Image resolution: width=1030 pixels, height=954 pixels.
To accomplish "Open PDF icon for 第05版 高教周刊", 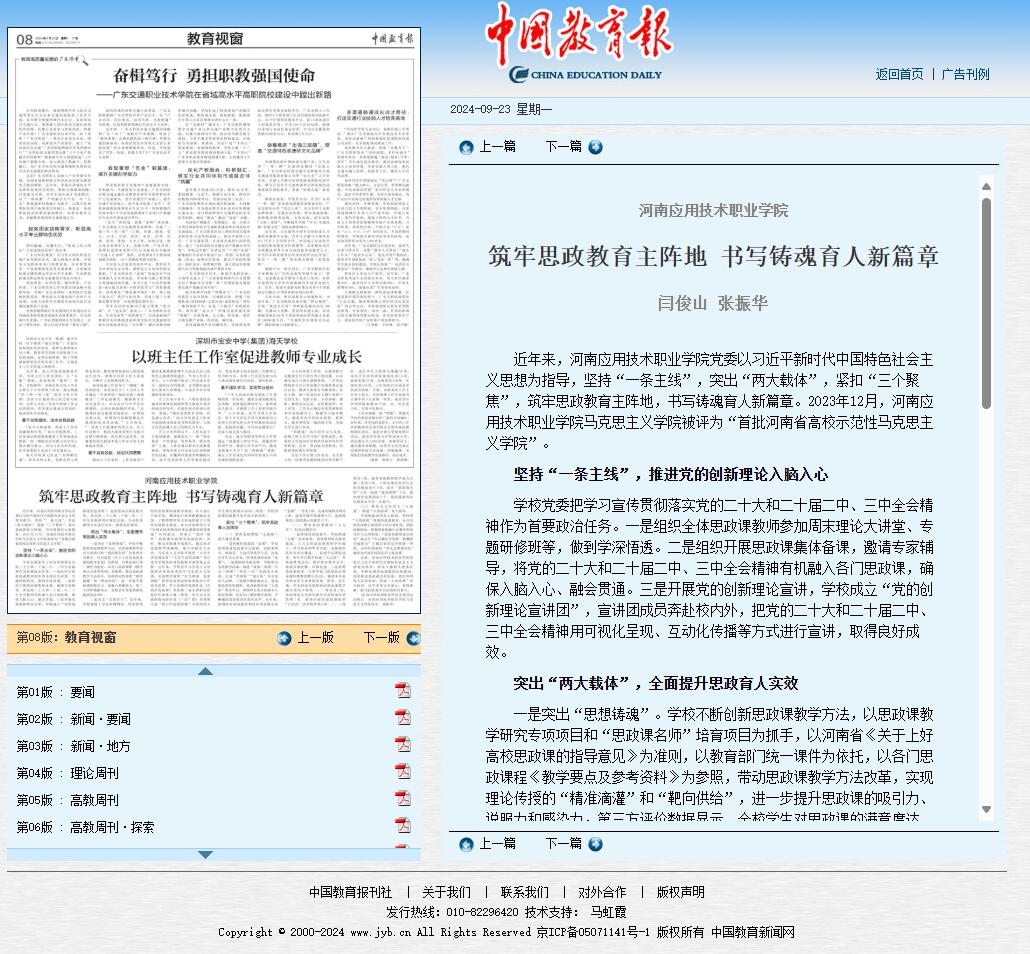I will (403, 799).
